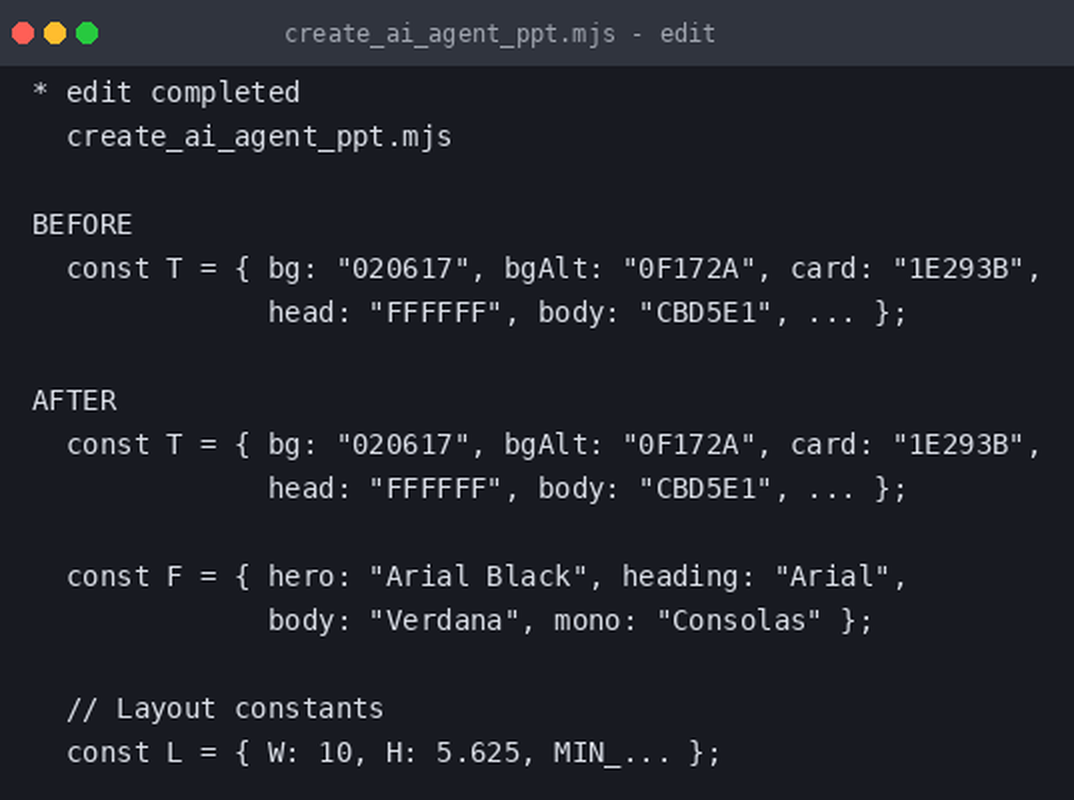Click the // Layout constants comment
The height and width of the screenshot is (800, 1074).
pyautogui.click(x=225, y=708)
